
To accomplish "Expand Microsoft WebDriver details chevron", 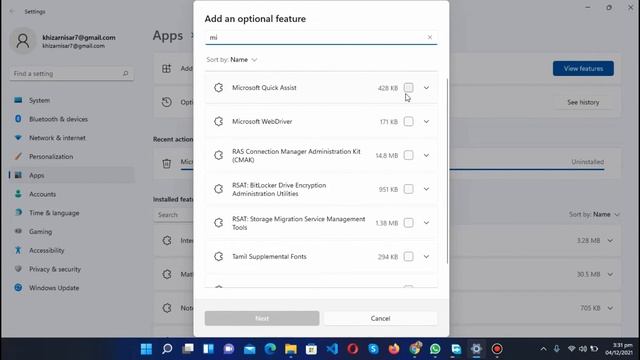I will pyautogui.click(x=426, y=122).
